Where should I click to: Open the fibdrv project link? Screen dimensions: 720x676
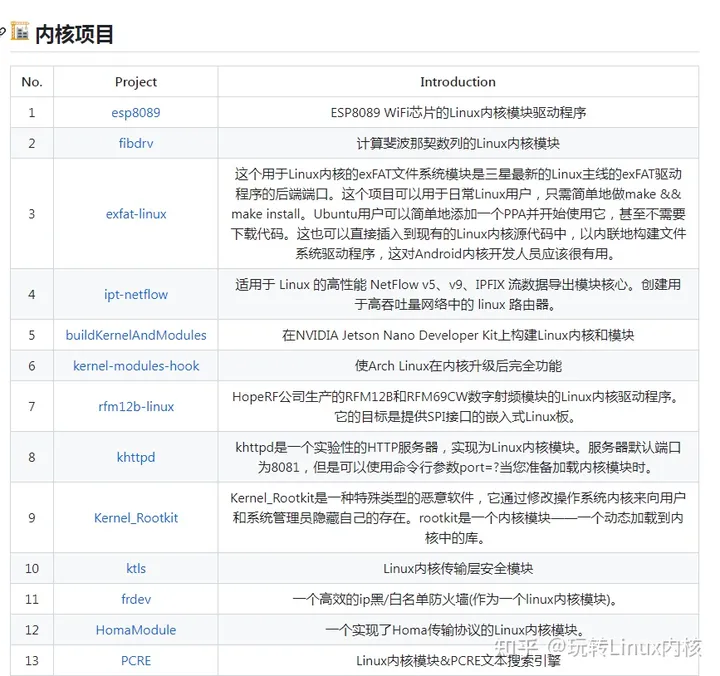136,143
